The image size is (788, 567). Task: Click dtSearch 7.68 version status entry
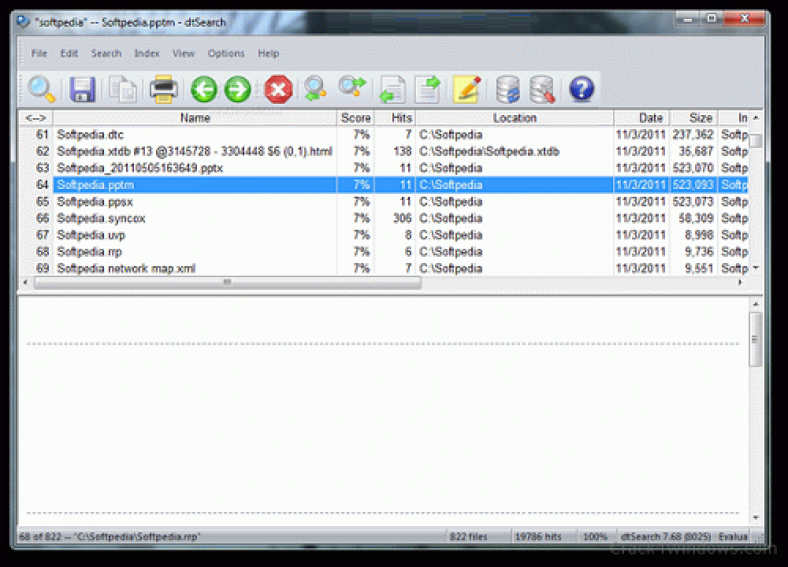click(x=665, y=536)
